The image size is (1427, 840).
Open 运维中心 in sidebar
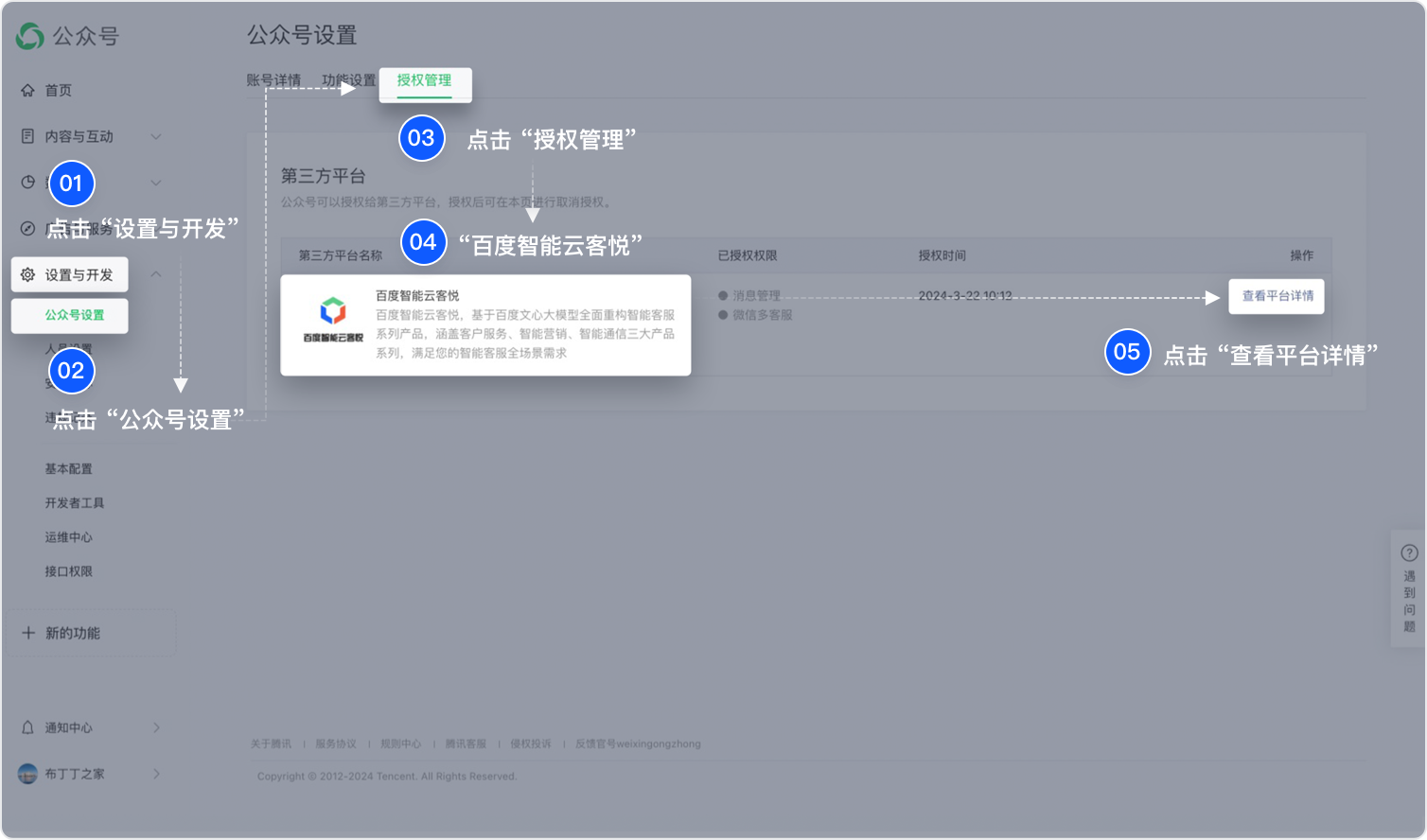click(68, 537)
